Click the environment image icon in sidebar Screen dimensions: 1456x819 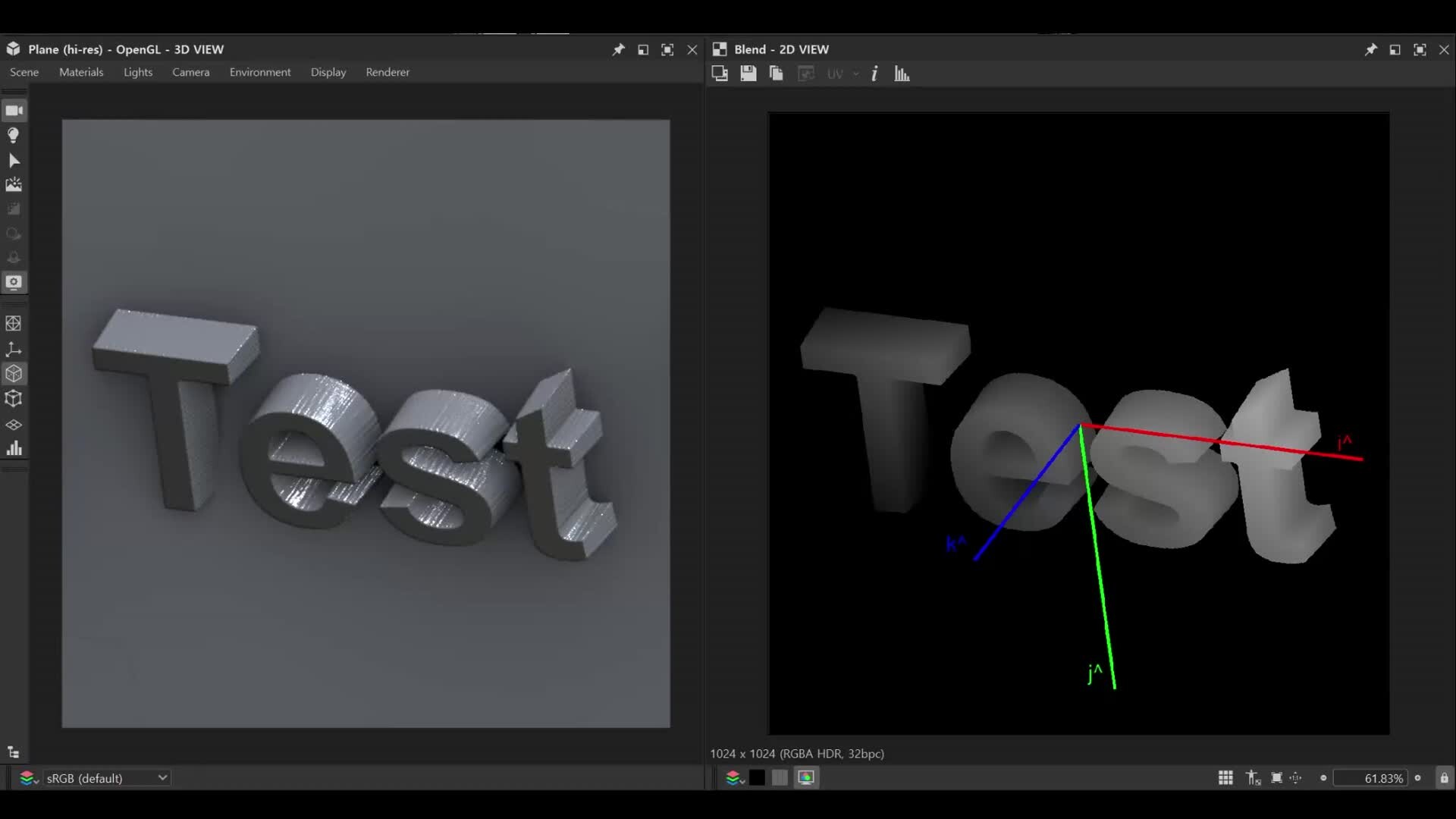(x=14, y=185)
